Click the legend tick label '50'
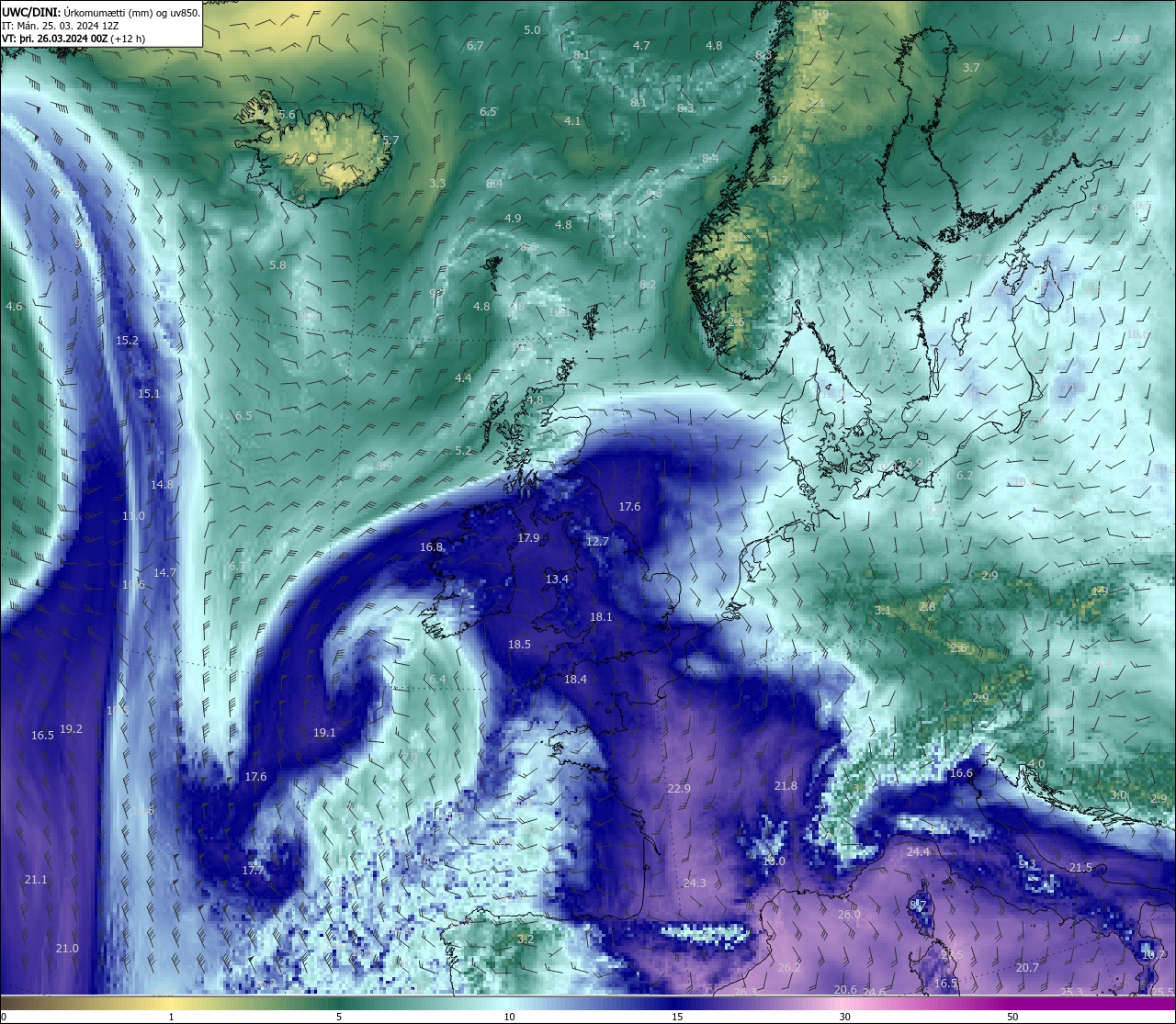 (x=1012, y=1017)
